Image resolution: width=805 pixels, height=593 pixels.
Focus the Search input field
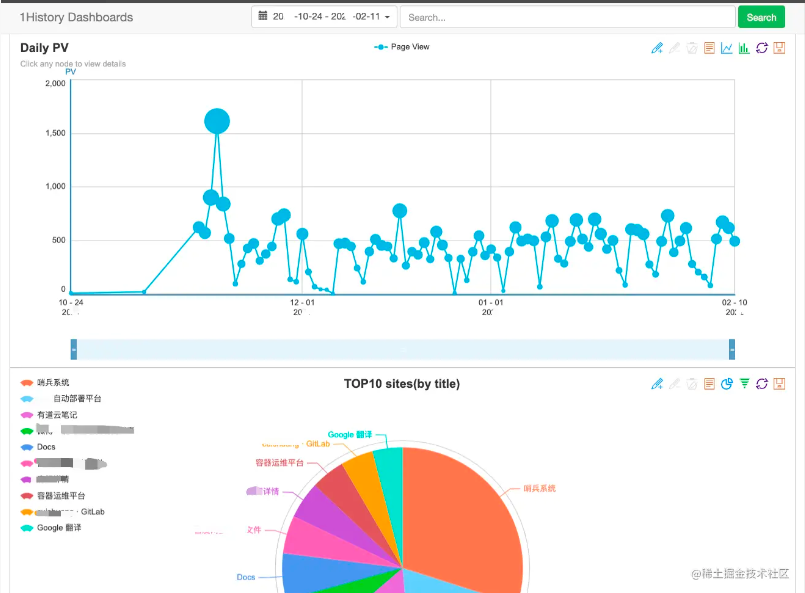(x=567, y=17)
